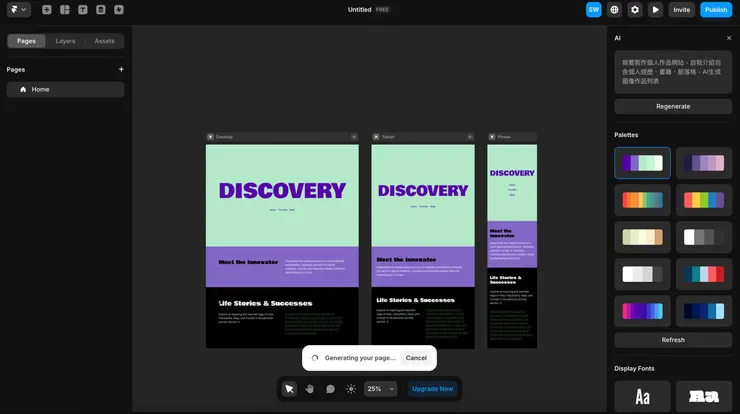This screenshot has height=414, width=740.
Task: Select the white to dark gray palette
Action: click(704, 237)
